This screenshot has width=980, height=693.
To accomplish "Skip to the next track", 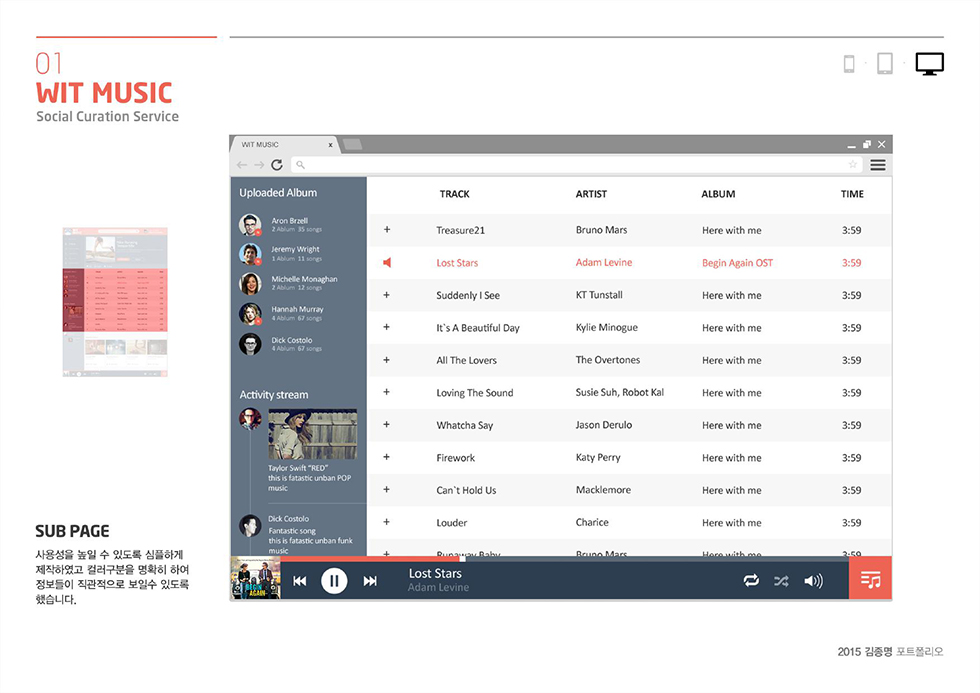I will pos(370,581).
